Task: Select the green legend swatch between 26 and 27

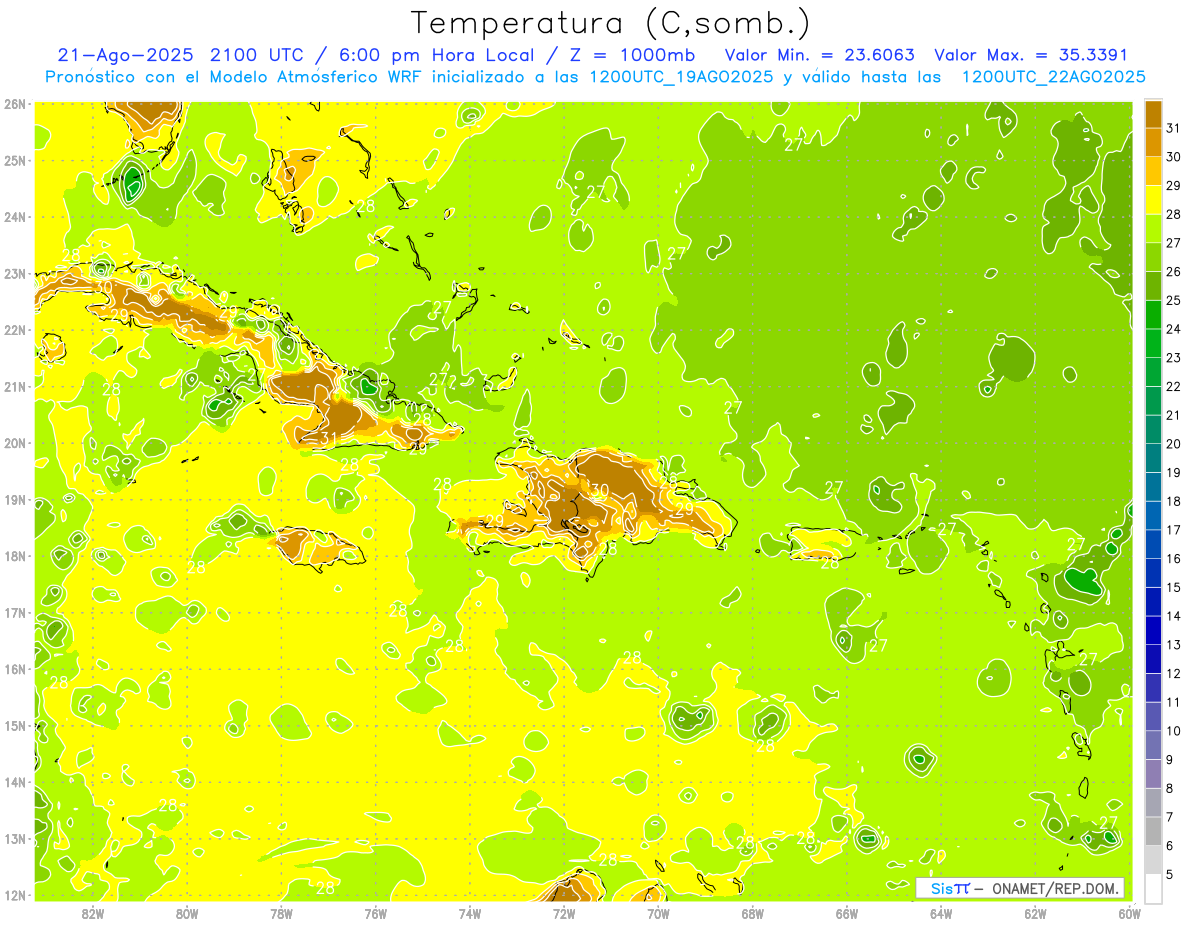Action: (1153, 257)
